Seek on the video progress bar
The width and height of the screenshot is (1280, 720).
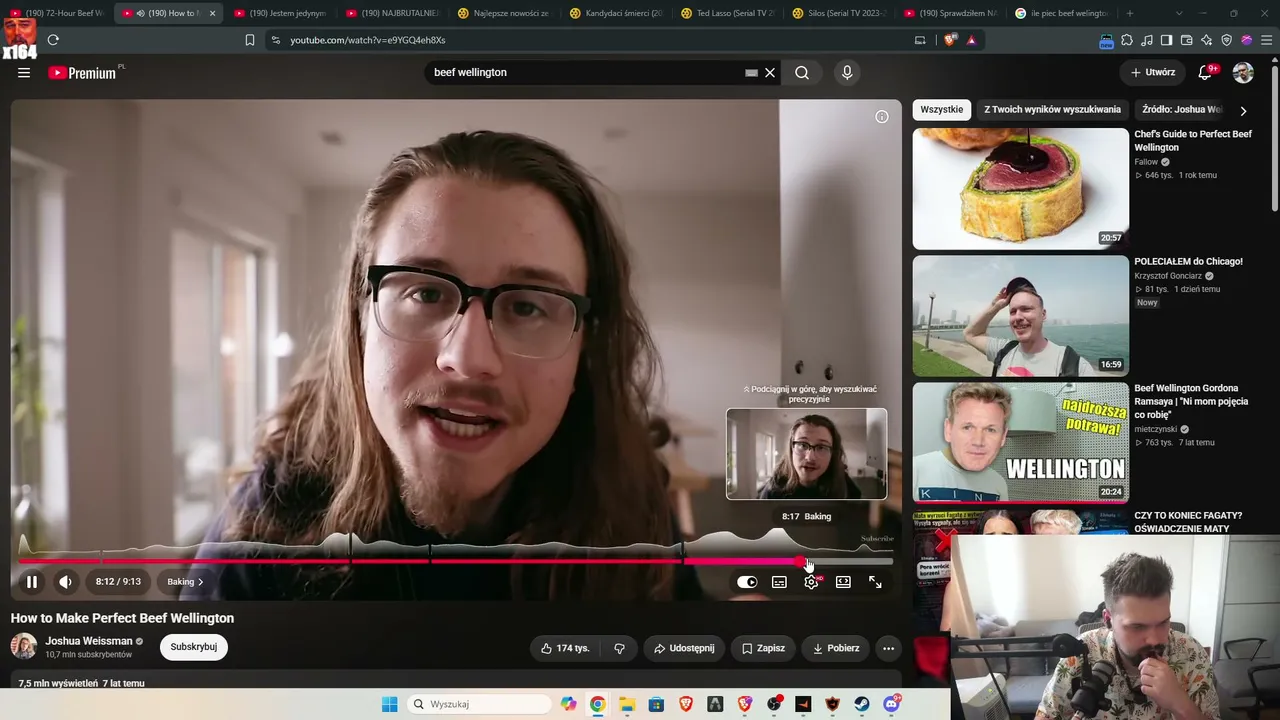pyautogui.click(x=455, y=561)
